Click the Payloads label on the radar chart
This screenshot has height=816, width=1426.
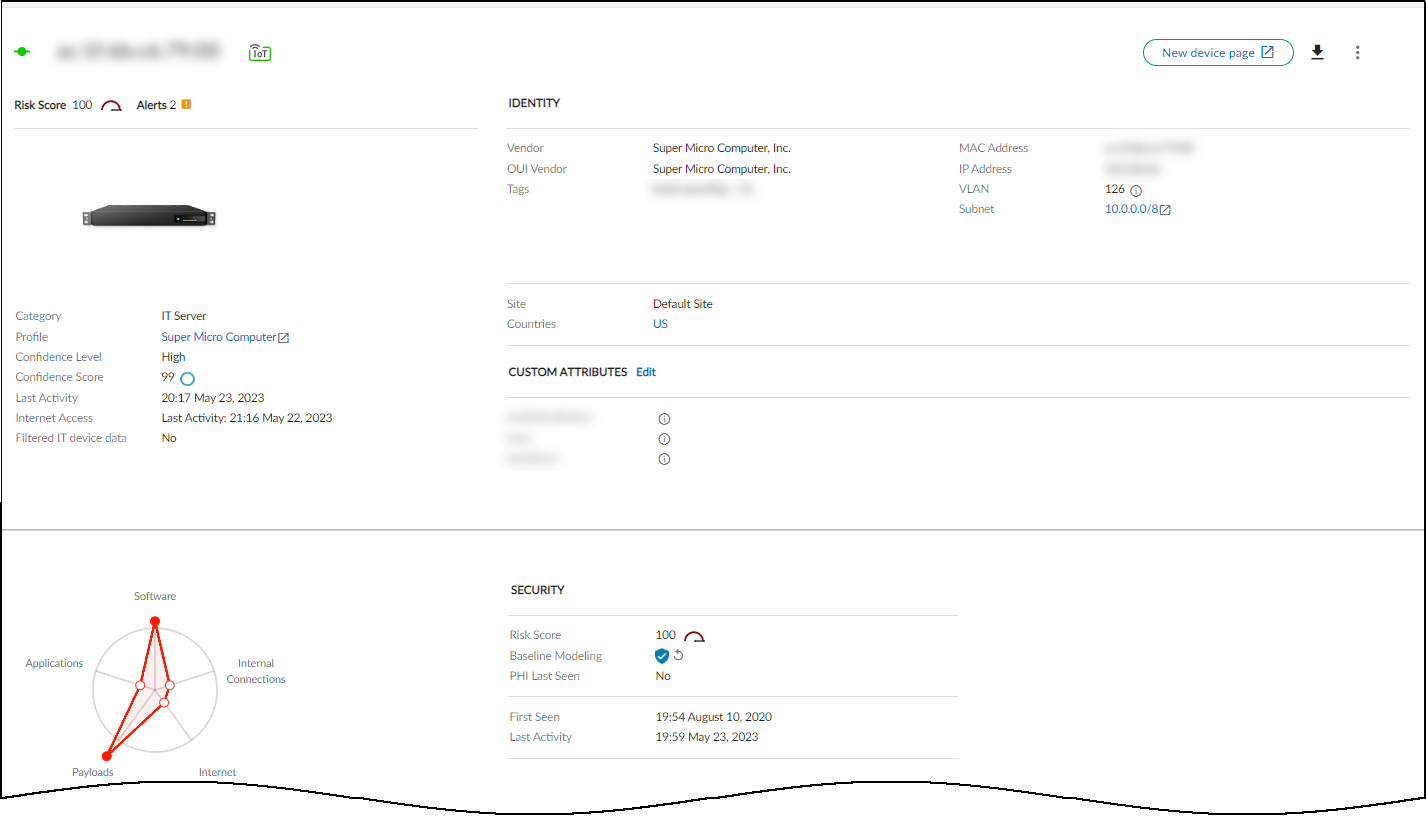(x=93, y=772)
